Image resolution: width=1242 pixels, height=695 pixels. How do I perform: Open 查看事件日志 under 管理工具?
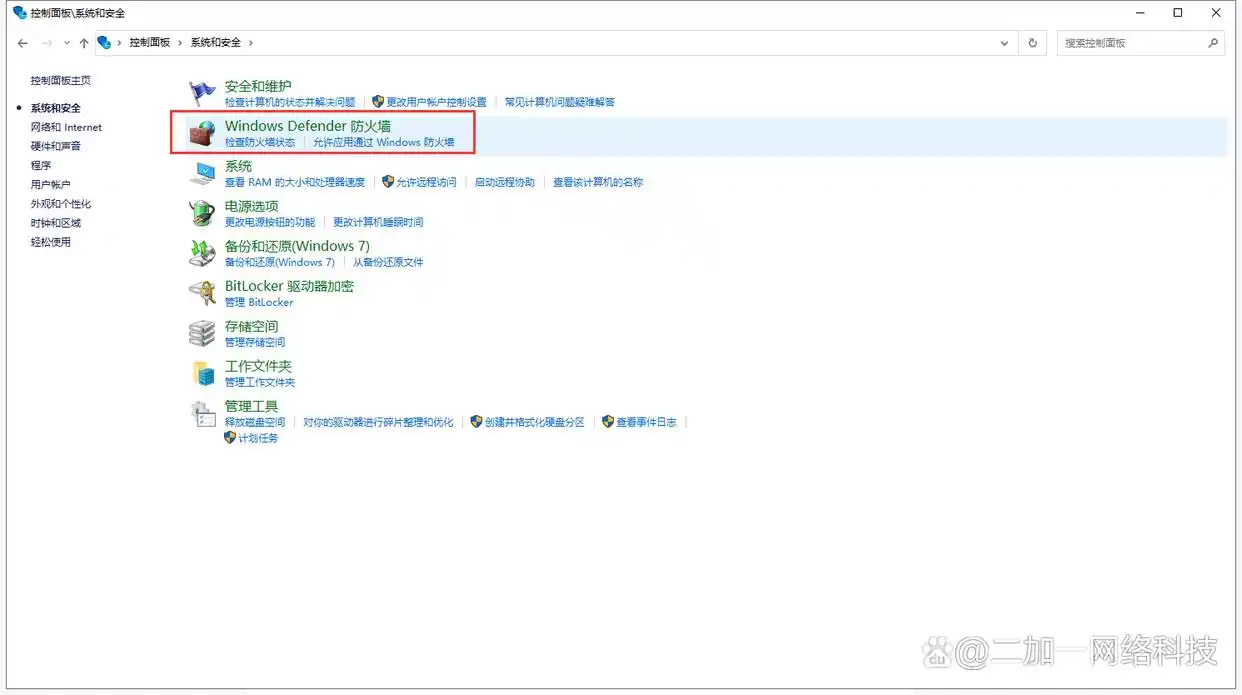point(645,421)
